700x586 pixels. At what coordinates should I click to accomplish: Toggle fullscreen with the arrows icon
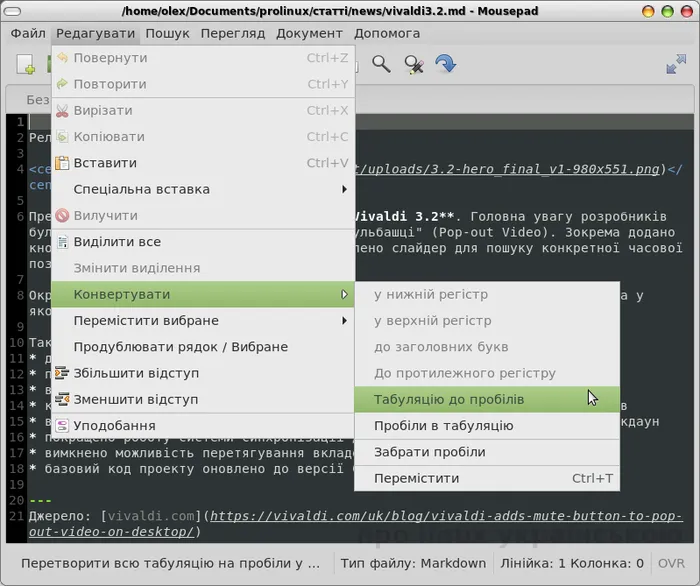point(676,64)
